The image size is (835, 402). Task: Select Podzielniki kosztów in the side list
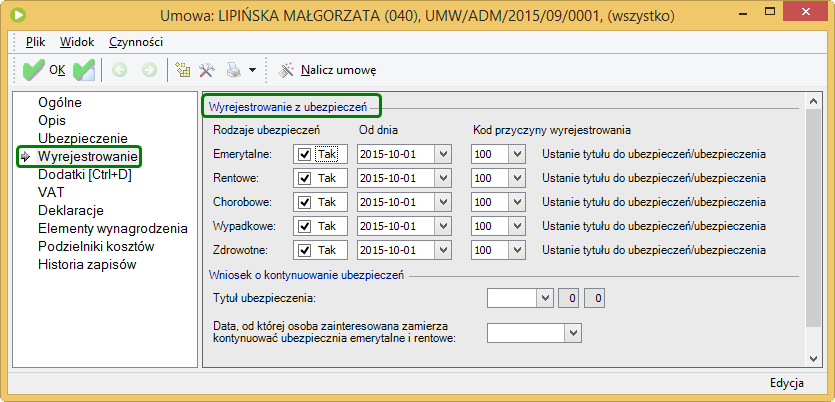tap(96, 247)
